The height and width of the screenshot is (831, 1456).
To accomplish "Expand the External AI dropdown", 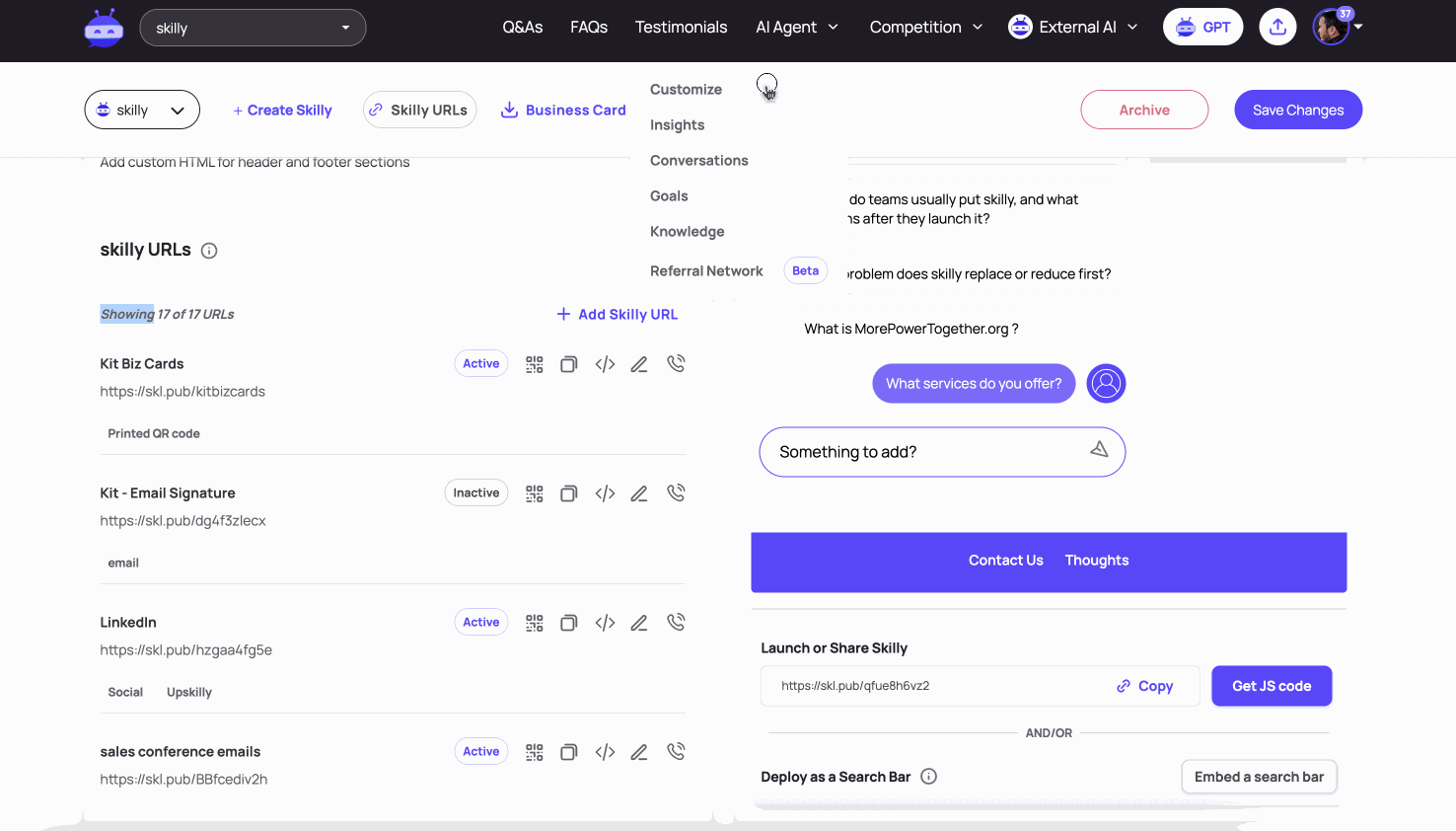I will pyautogui.click(x=1073, y=28).
